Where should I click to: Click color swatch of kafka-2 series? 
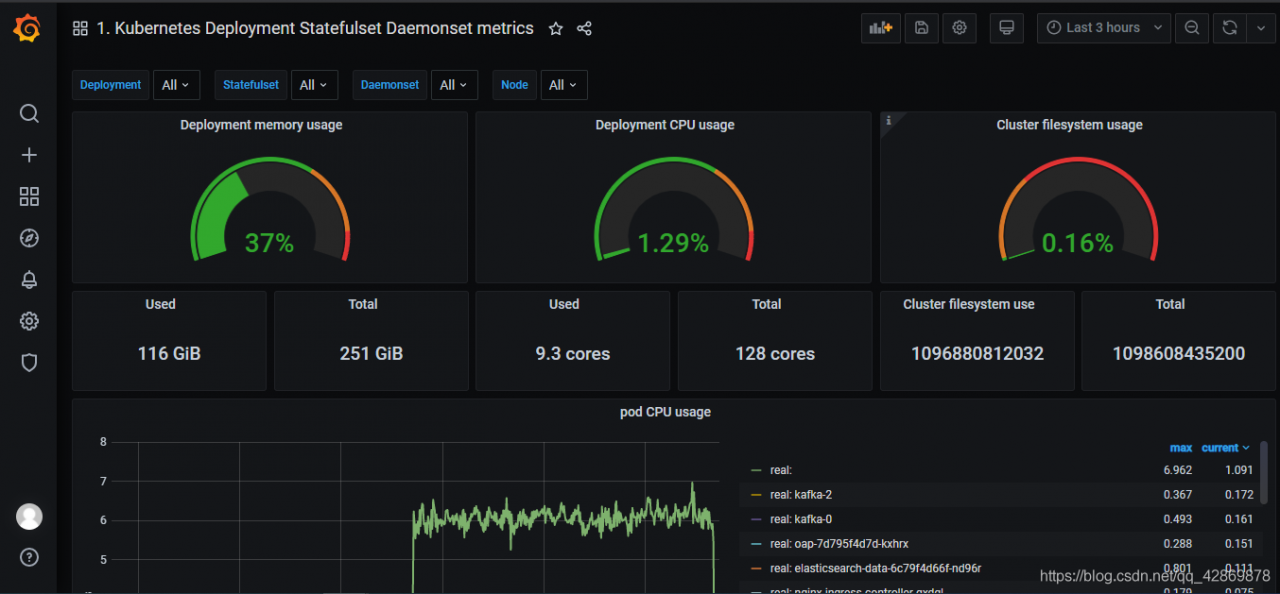[756, 495]
